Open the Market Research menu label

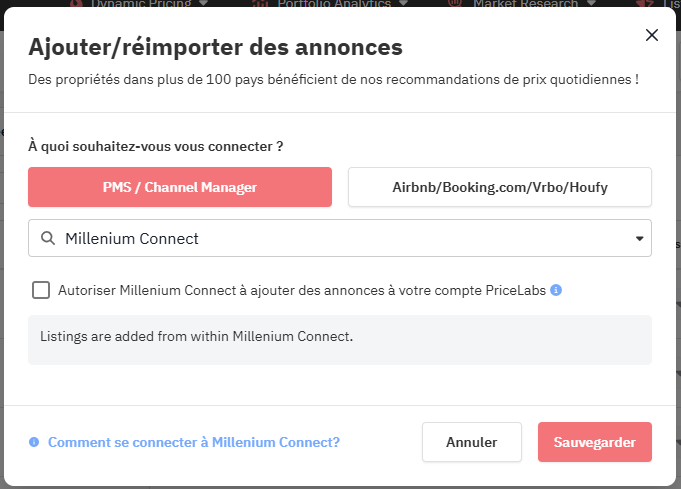pos(526,3)
